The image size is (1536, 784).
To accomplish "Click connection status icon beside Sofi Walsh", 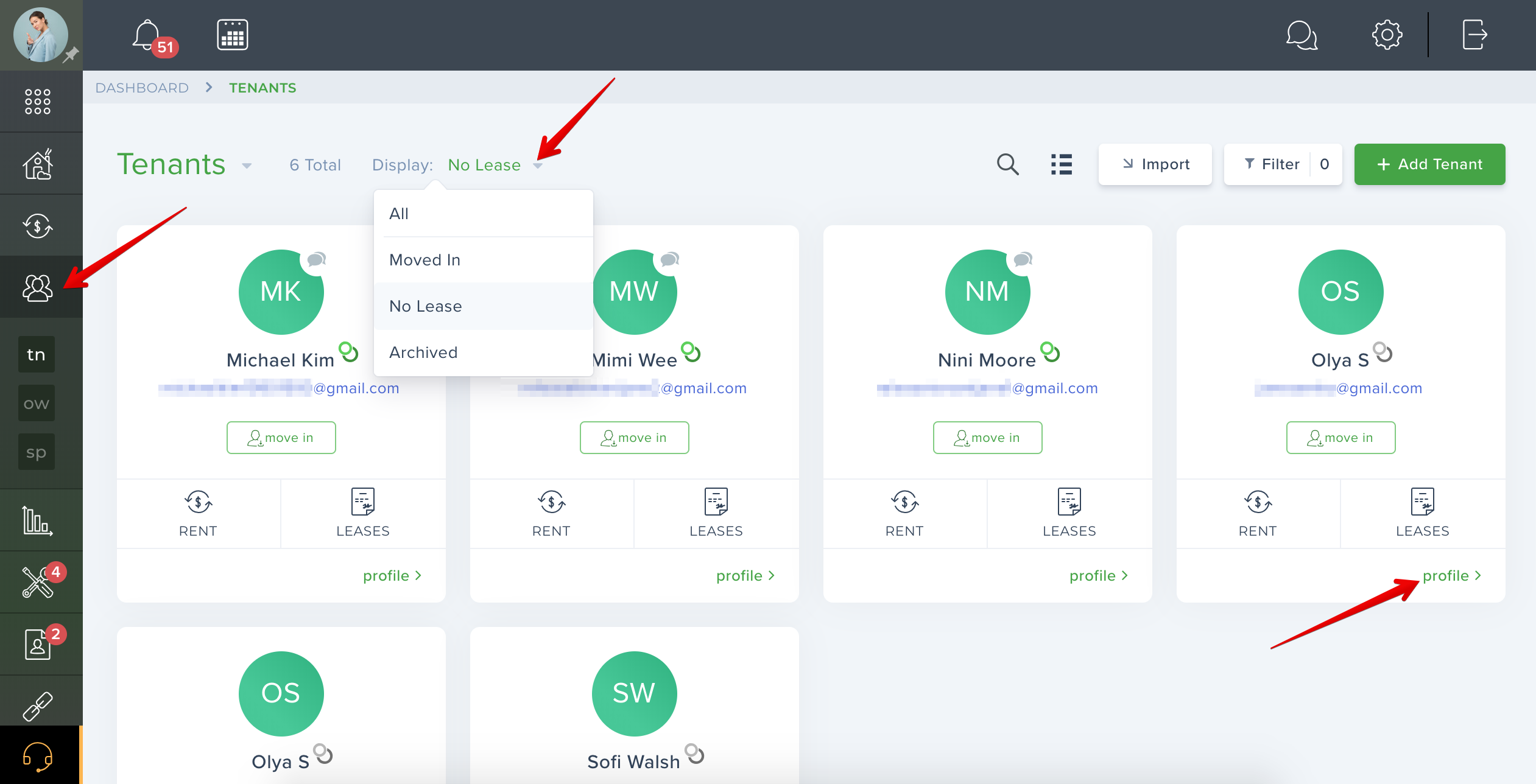I will (694, 754).
